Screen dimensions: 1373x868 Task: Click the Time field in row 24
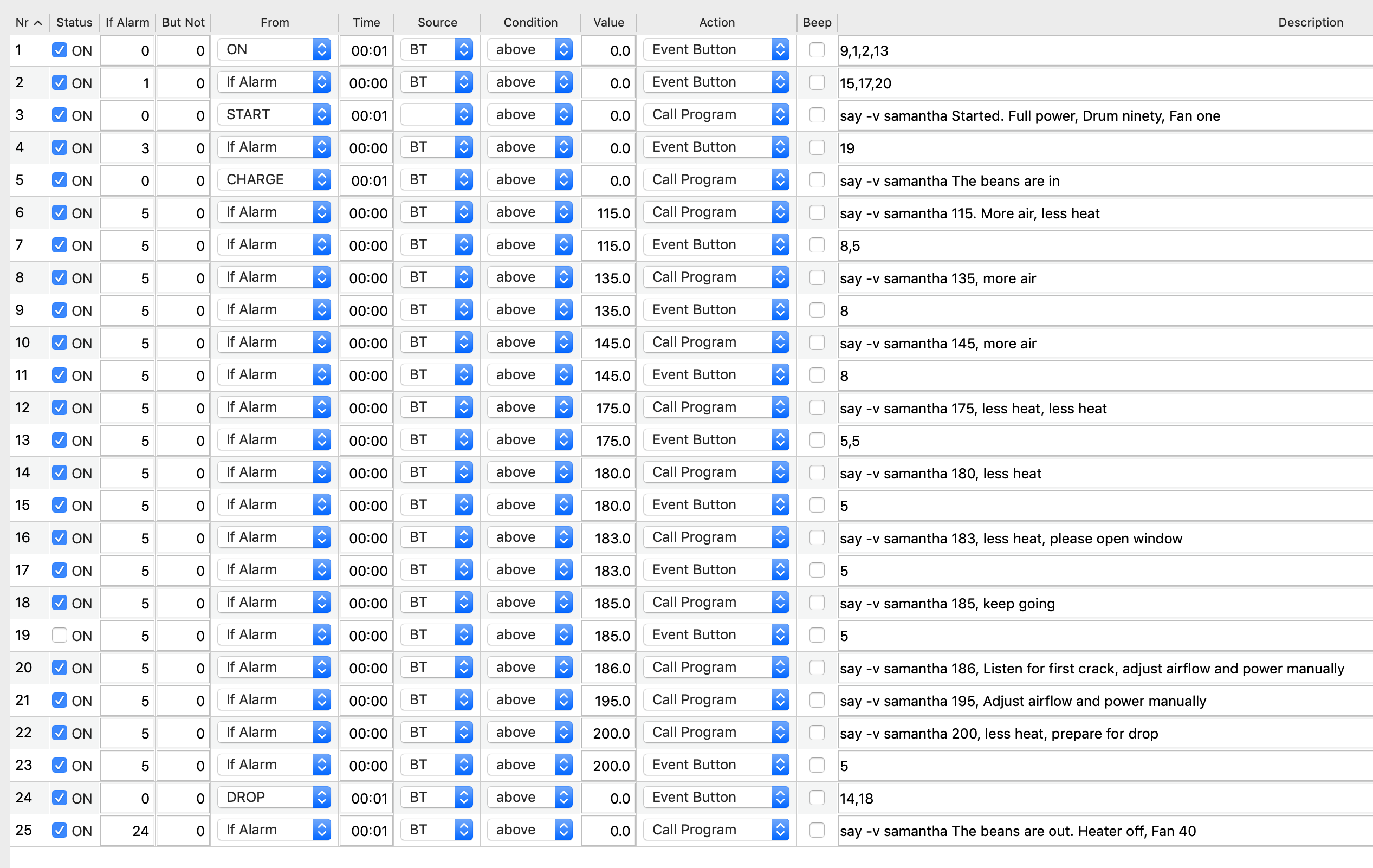point(366,798)
